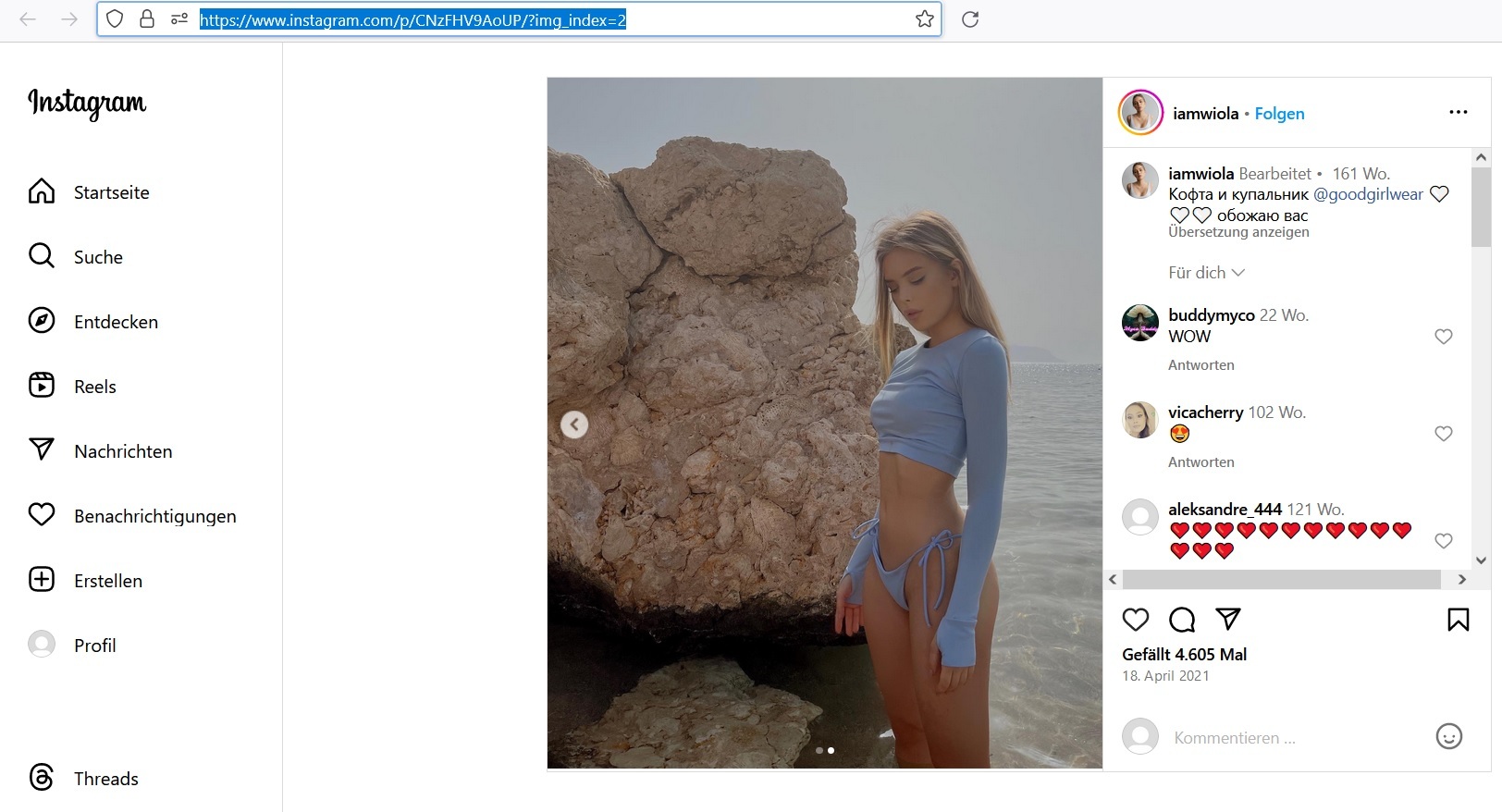
Task: Open Startseite home icon
Action: [42, 191]
